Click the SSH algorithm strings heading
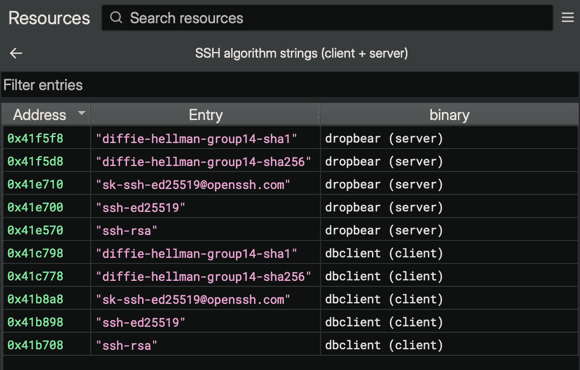Image resolution: width=580 pixels, height=370 pixels. (x=301, y=53)
